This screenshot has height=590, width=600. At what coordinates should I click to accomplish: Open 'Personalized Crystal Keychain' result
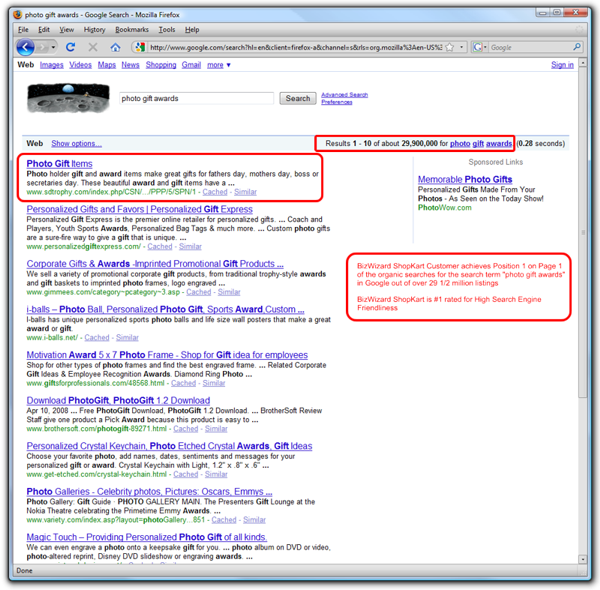click(170, 446)
